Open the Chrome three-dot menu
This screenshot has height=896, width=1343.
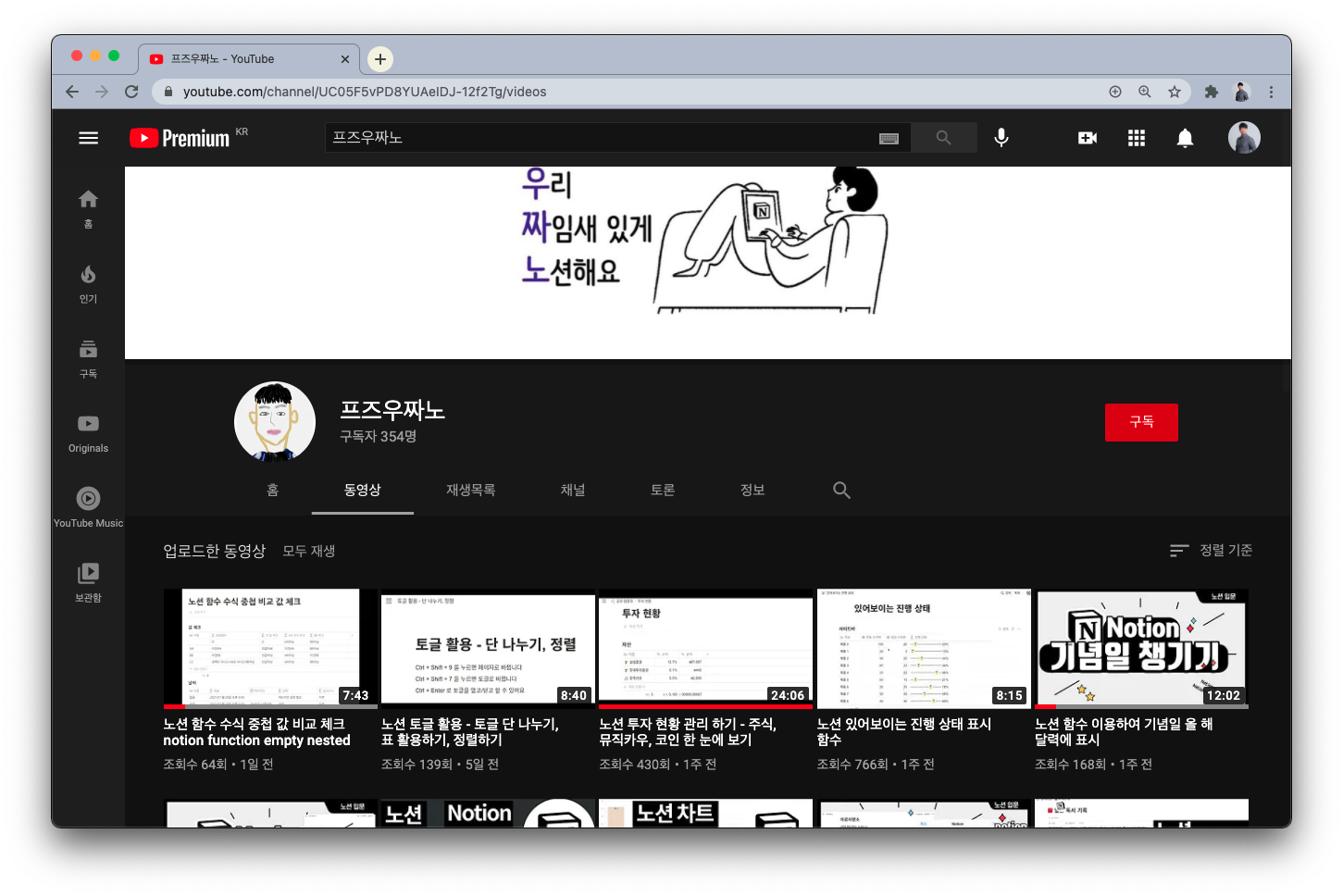coord(1271,92)
